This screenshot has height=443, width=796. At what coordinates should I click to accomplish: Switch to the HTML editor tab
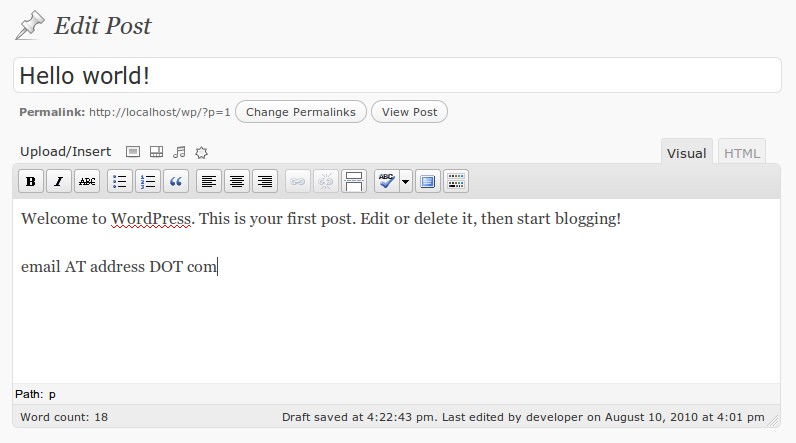click(742, 153)
